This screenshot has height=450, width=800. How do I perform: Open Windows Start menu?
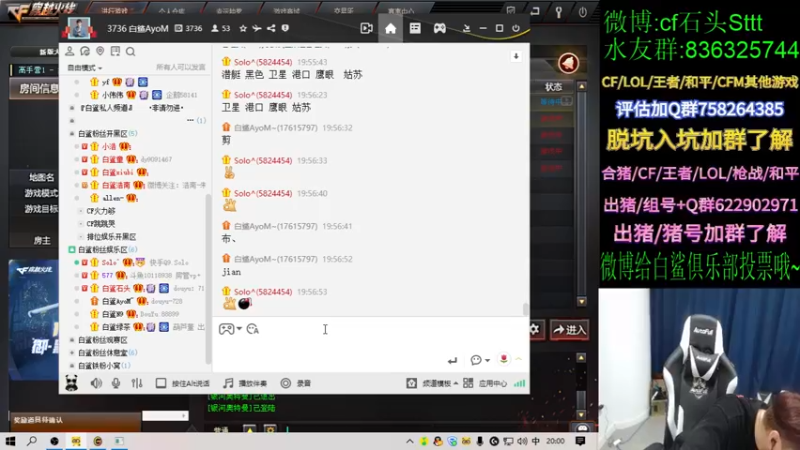(x=10, y=441)
